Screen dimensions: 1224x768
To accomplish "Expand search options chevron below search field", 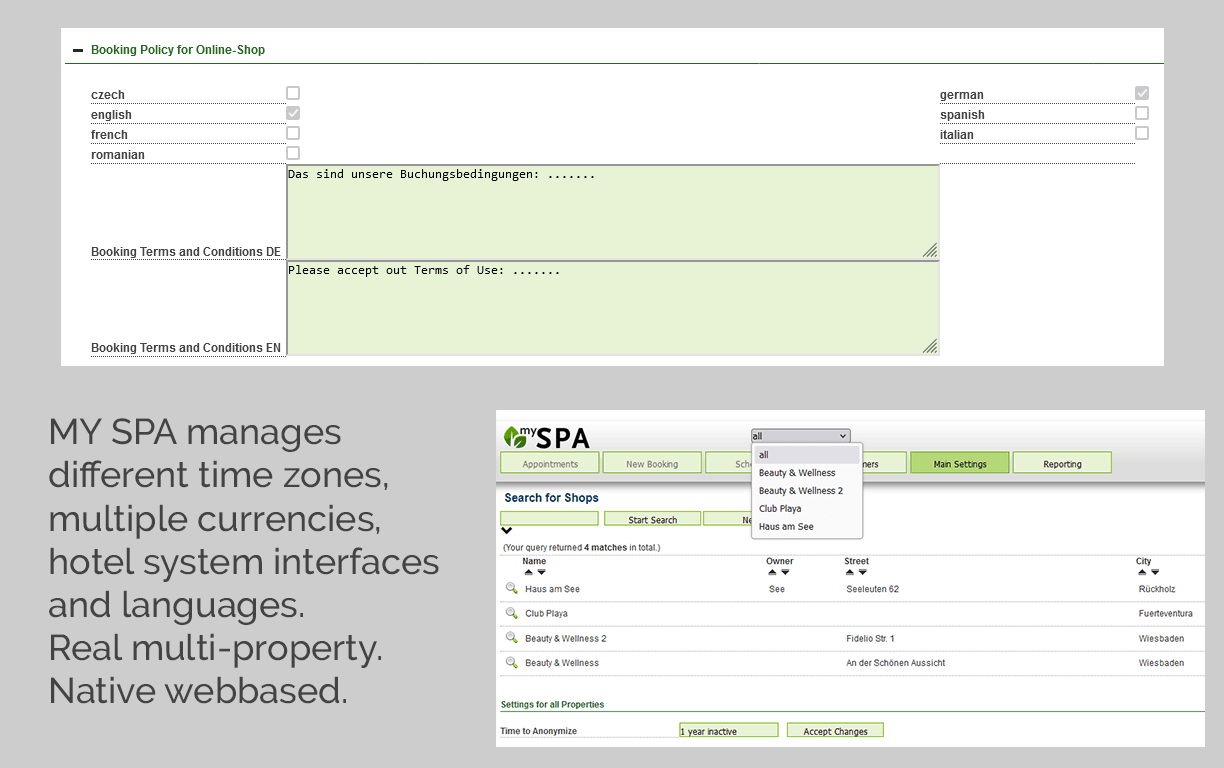I will tap(507, 531).
